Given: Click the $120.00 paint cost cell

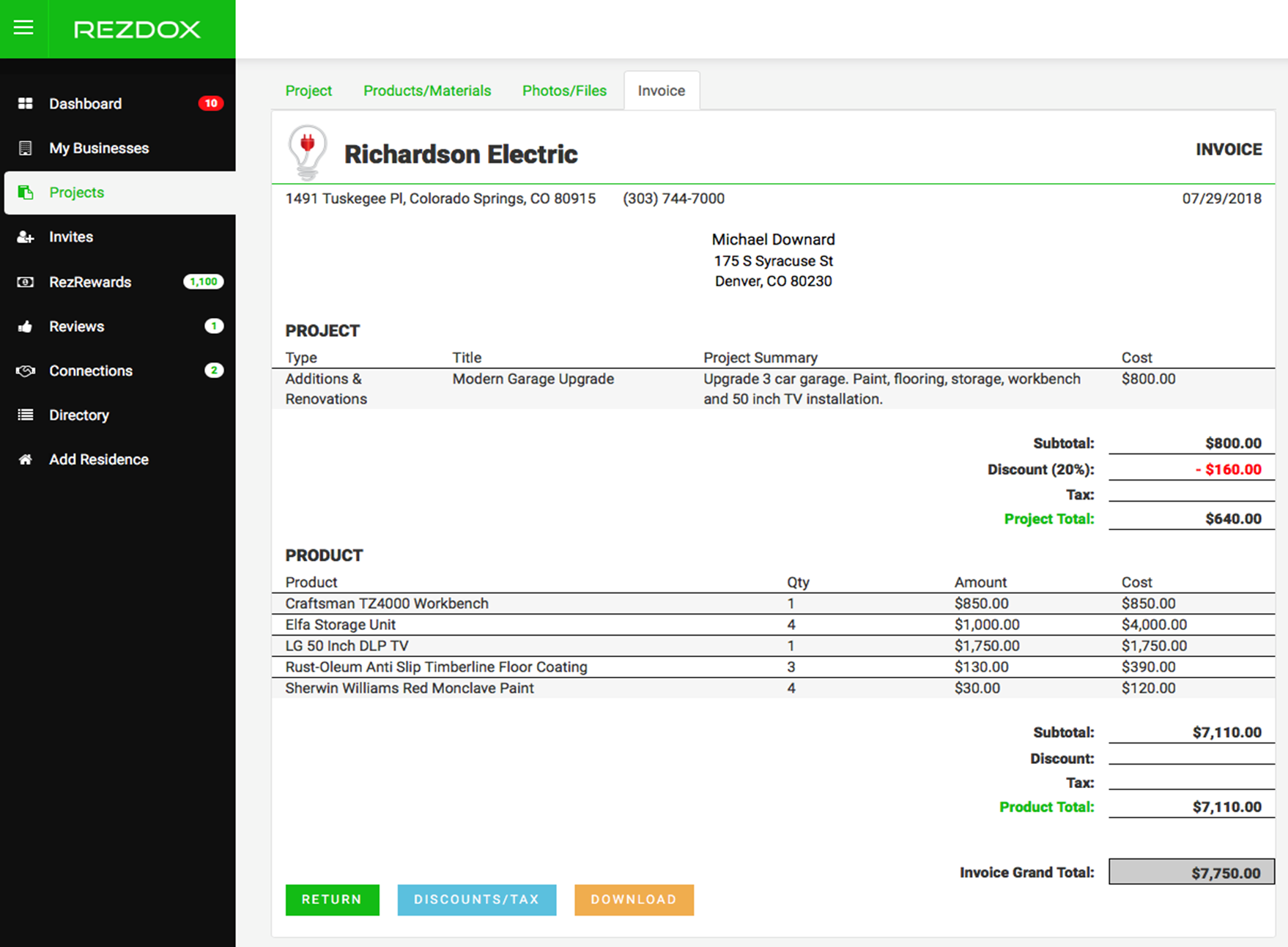Looking at the screenshot, I should click(x=1148, y=688).
